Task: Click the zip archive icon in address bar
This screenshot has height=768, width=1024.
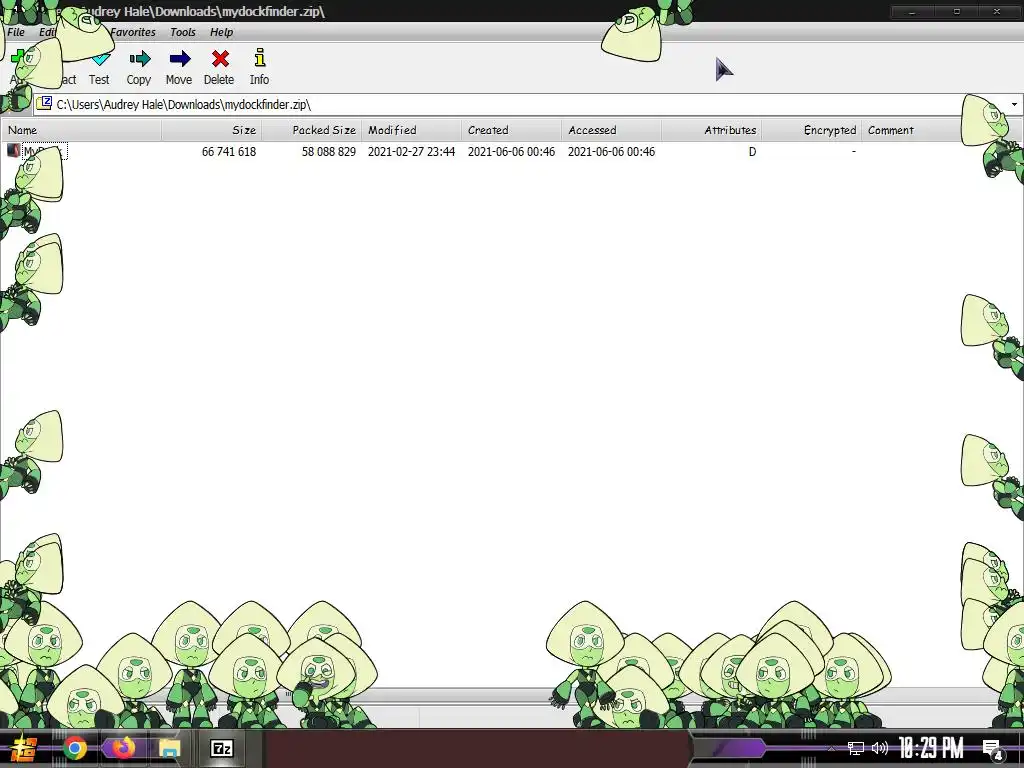Action: (44, 103)
